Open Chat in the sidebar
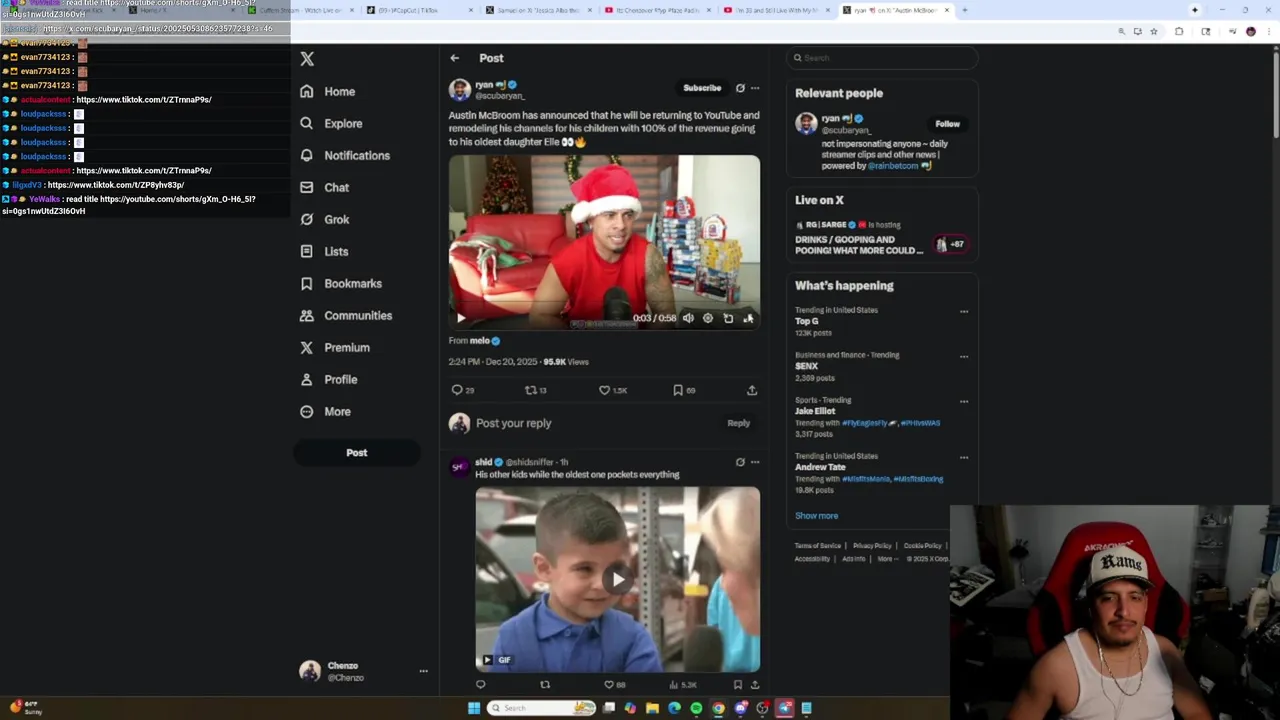The height and width of the screenshot is (720, 1280). coord(324,187)
